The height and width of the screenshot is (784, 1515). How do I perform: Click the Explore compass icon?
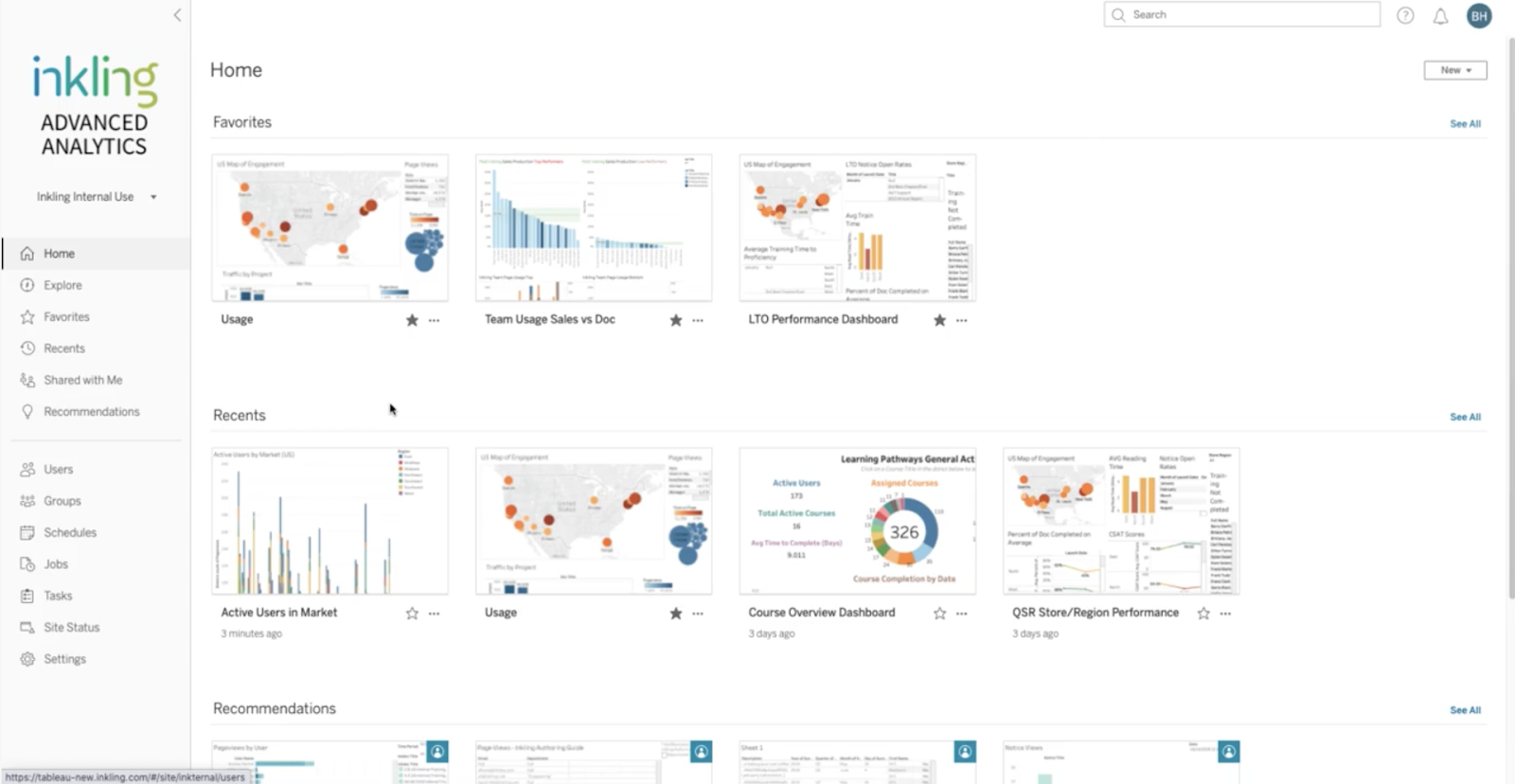27,285
